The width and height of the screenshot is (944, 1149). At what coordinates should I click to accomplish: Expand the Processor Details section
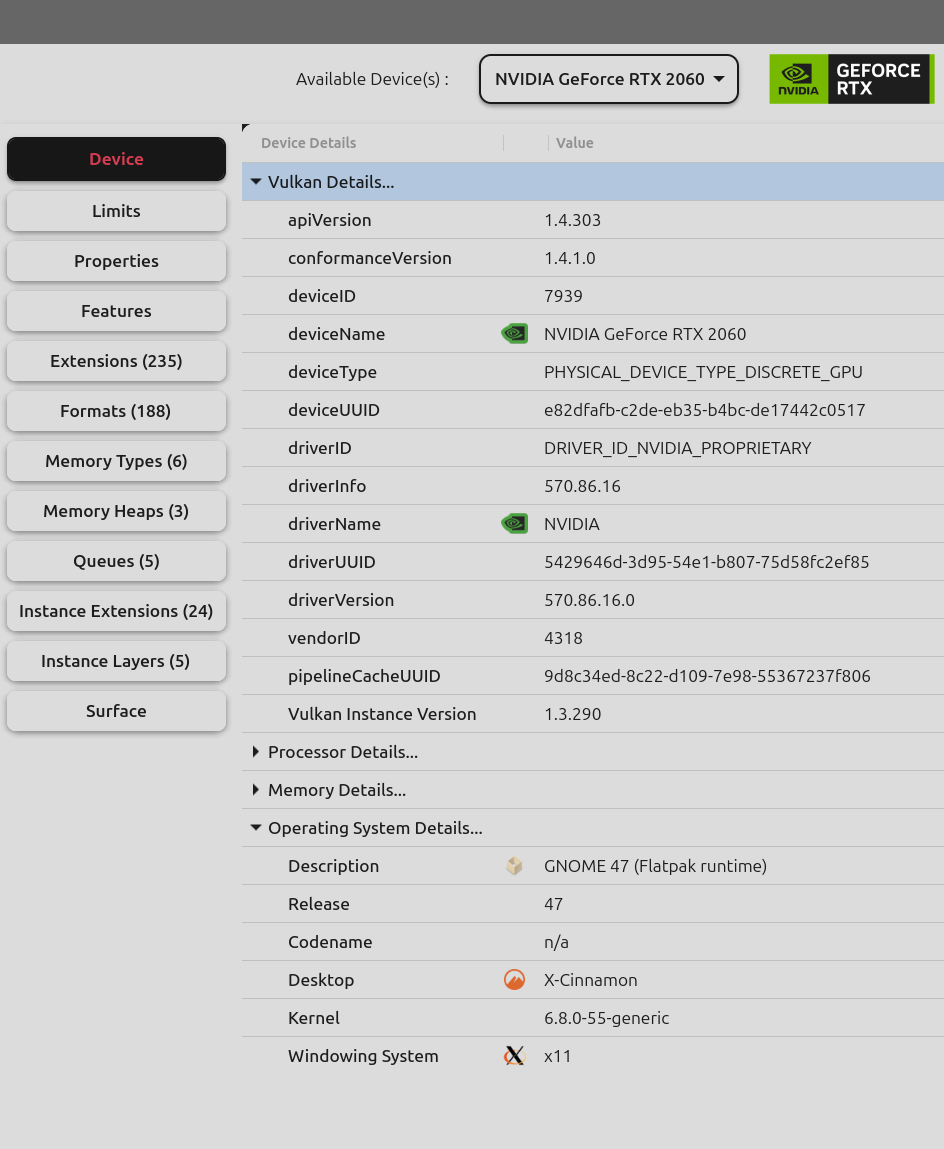[x=256, y=752]
